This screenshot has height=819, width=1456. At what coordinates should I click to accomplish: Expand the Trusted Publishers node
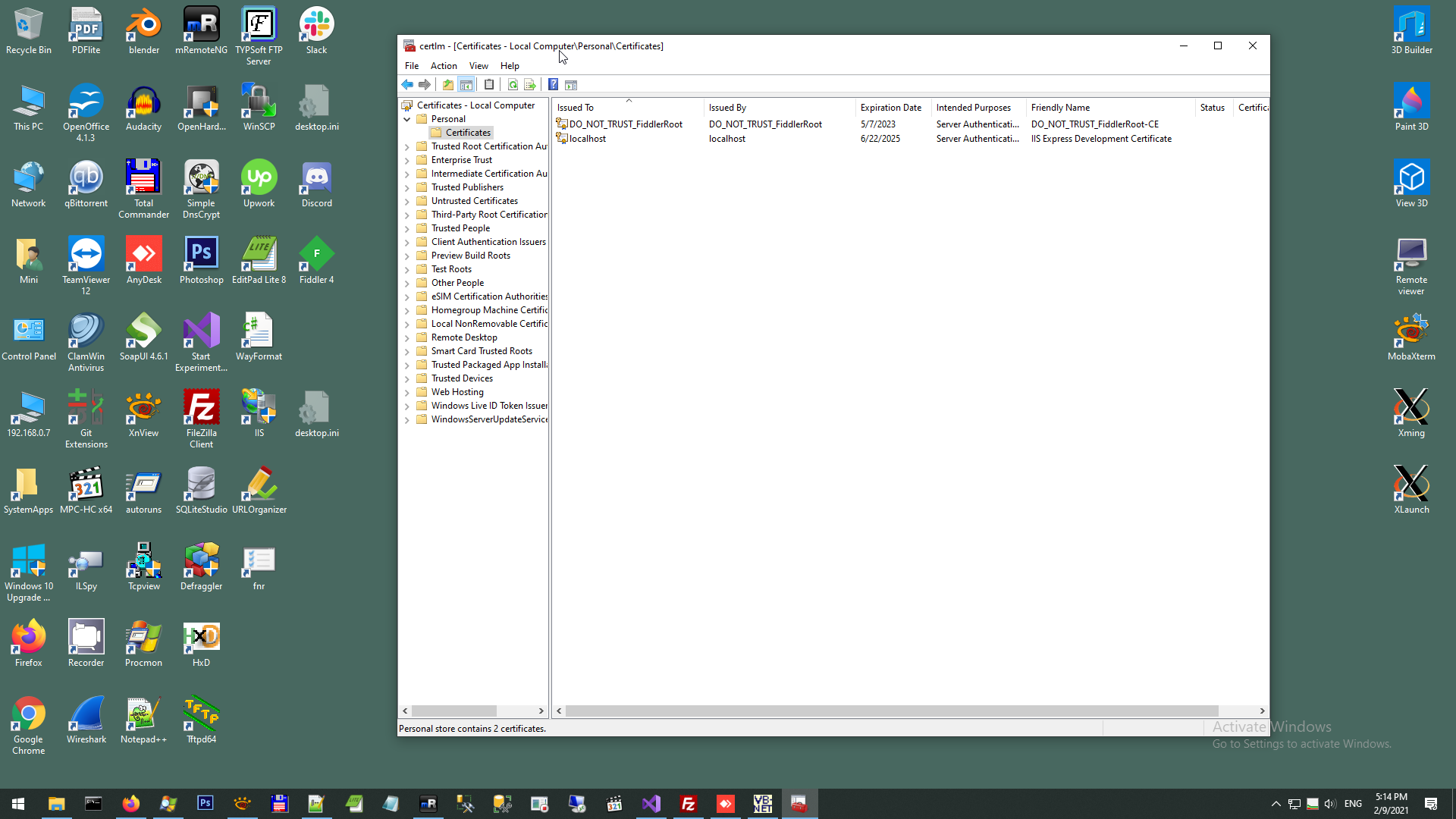(407, 187)
